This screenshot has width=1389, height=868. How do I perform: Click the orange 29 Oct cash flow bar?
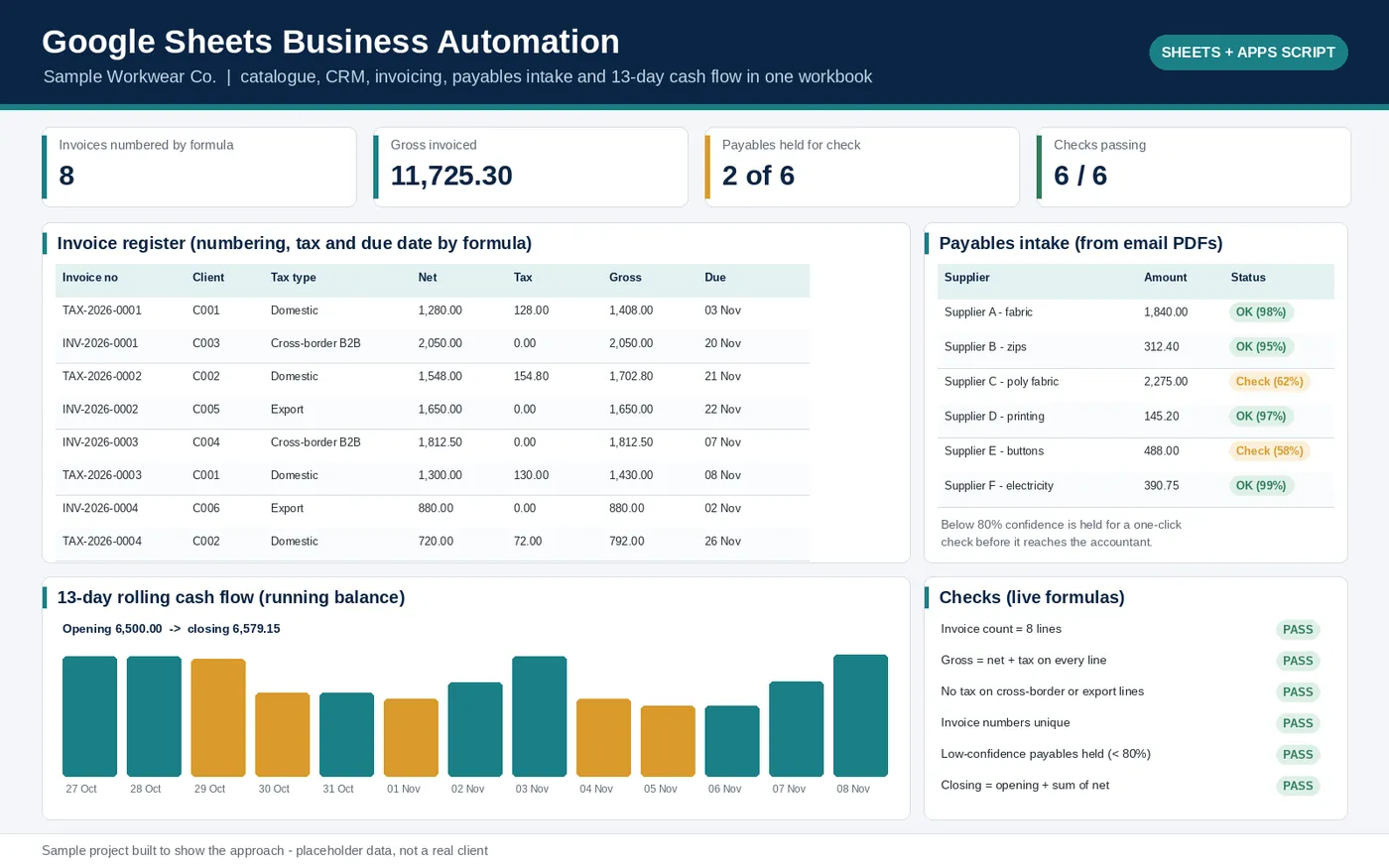(218, 717)
